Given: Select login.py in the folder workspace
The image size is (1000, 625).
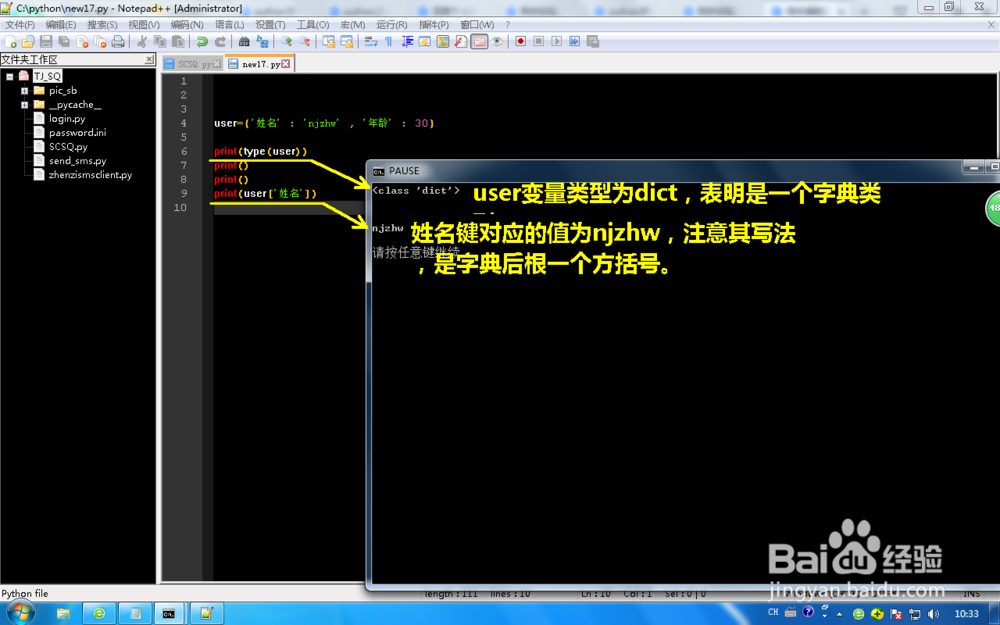Looking at the screenshot, I should 68,118.
